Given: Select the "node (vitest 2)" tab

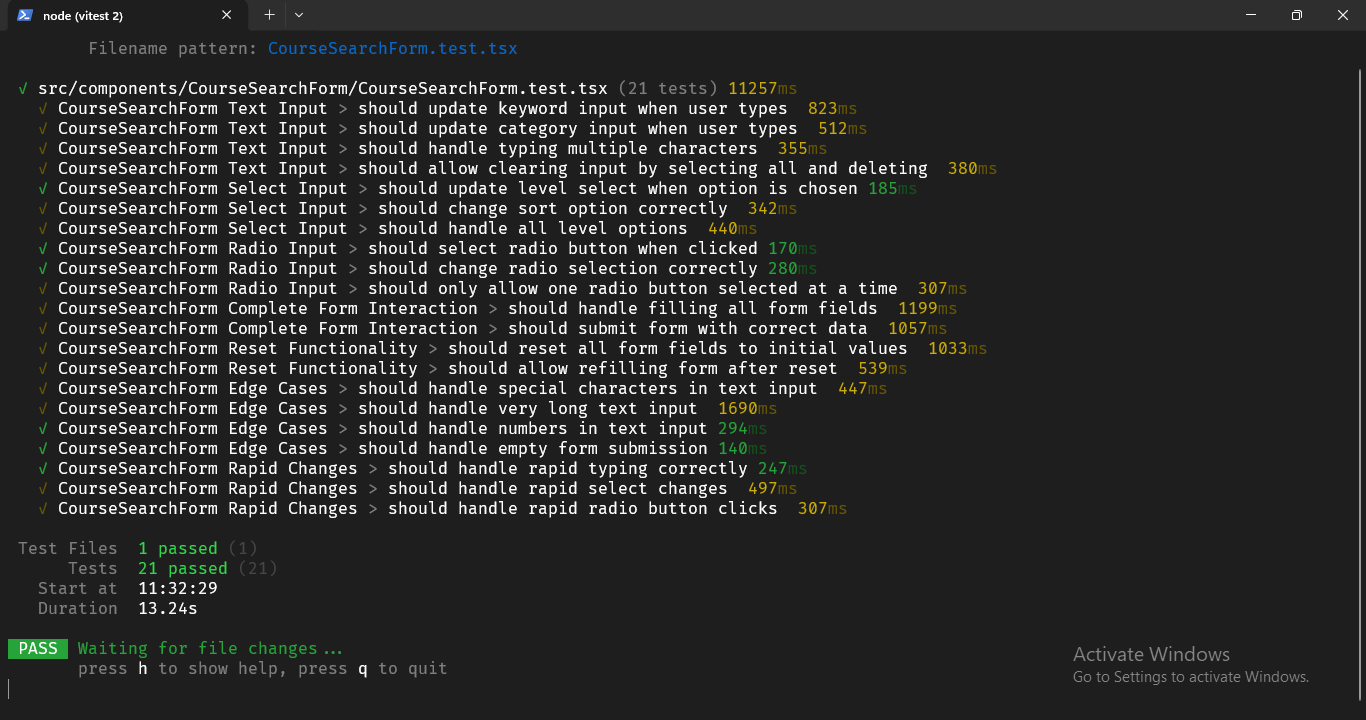Looking at the screenshot, I should 120,15.
